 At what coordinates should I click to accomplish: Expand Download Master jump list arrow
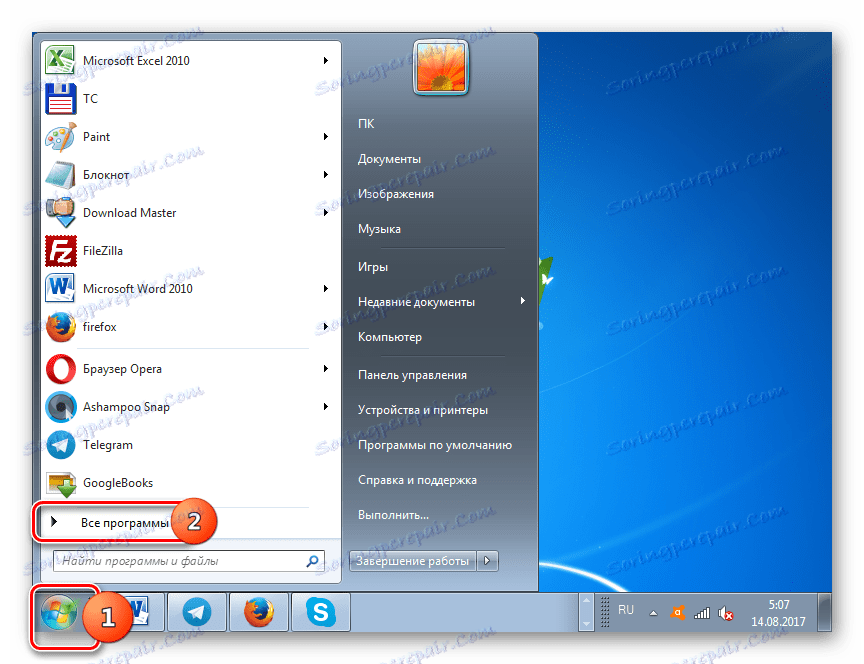coord(326,213)
